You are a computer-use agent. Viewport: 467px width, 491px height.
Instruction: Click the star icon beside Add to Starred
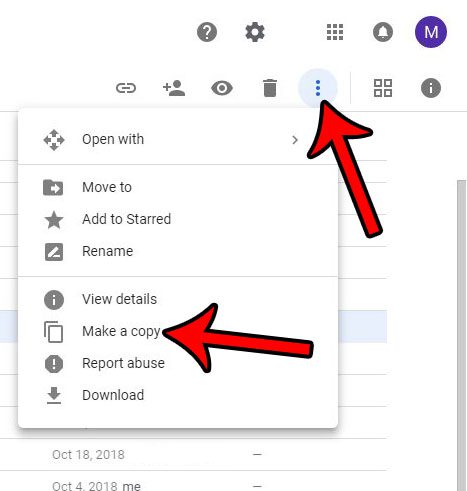point(54,220)
